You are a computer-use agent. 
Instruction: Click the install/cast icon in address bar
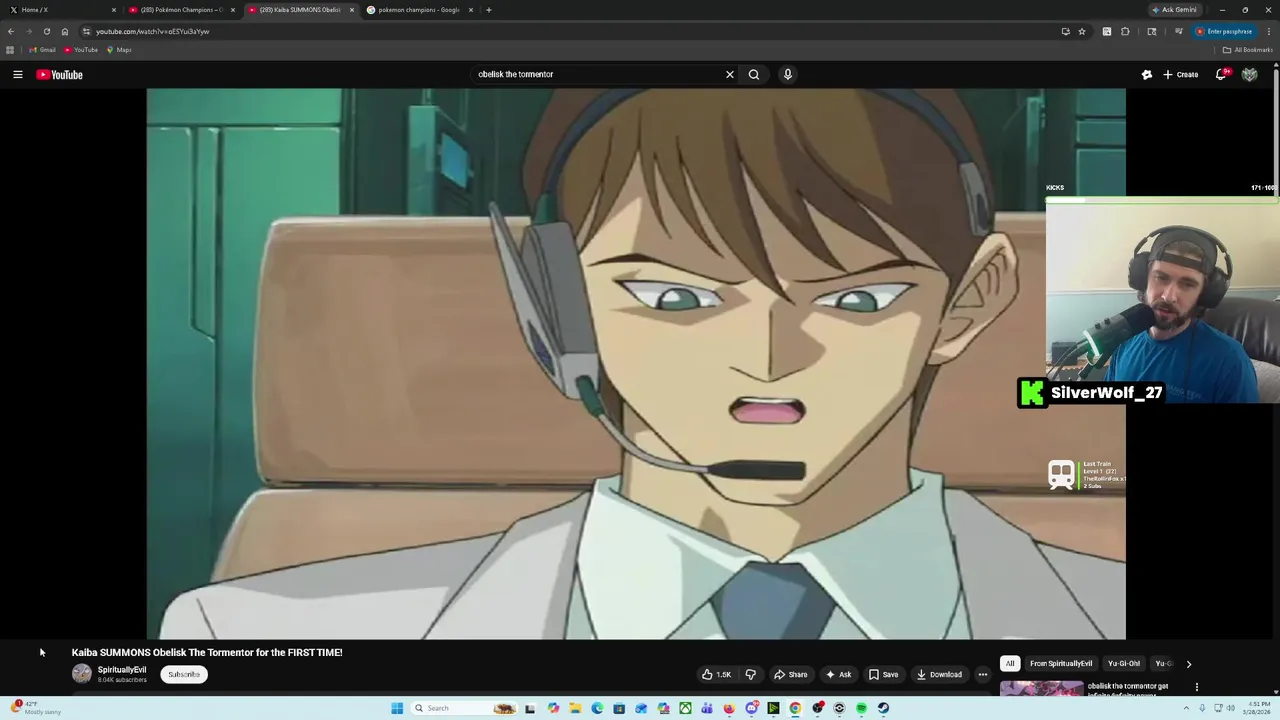1065,31
